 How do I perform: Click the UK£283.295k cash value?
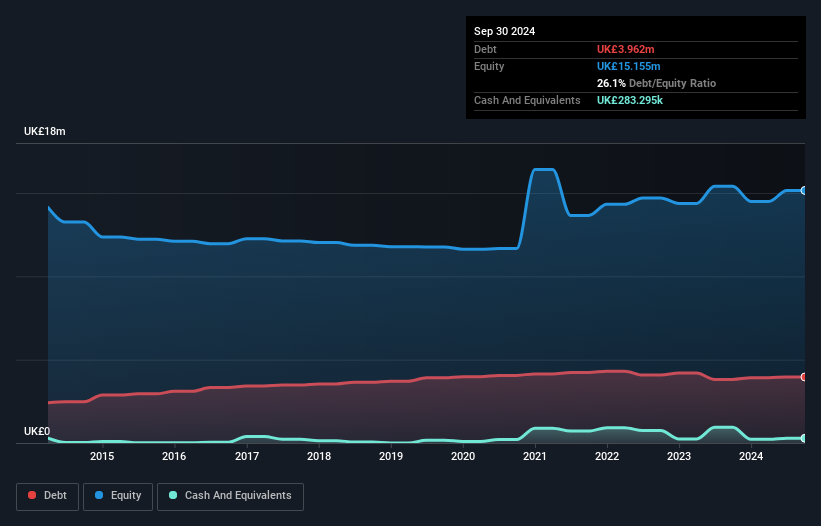pyautogui.click(x=630, y=100)
